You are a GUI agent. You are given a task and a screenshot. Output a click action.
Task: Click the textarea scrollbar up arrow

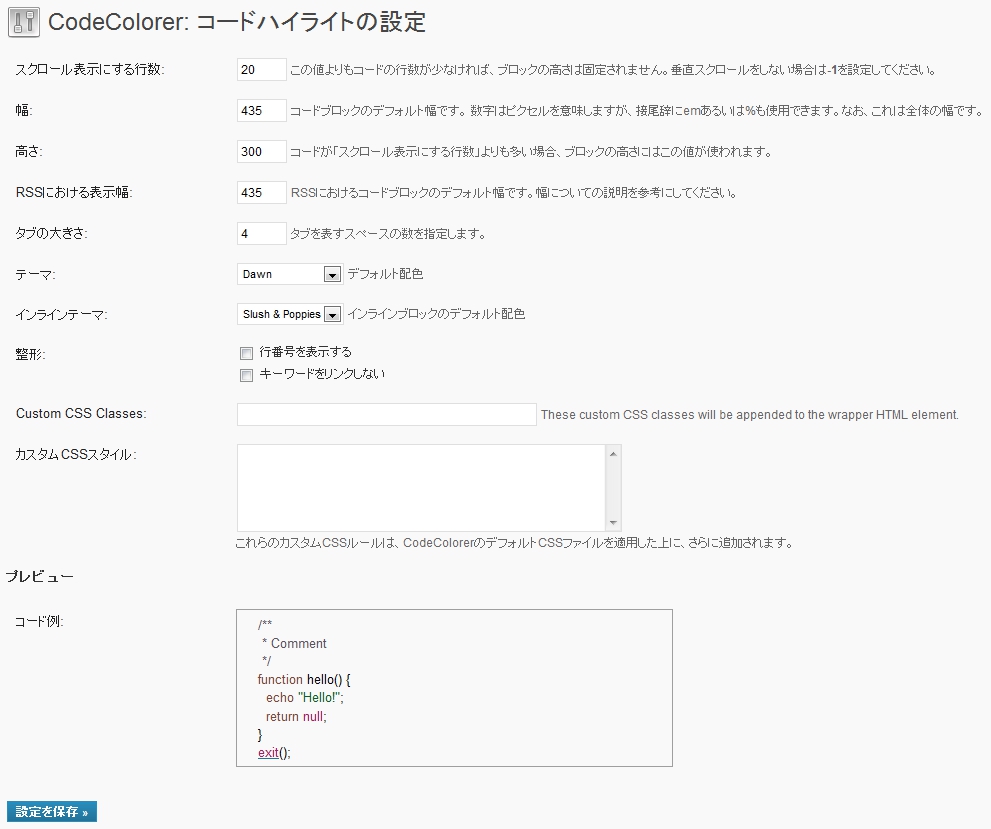(x=613, y=453)
